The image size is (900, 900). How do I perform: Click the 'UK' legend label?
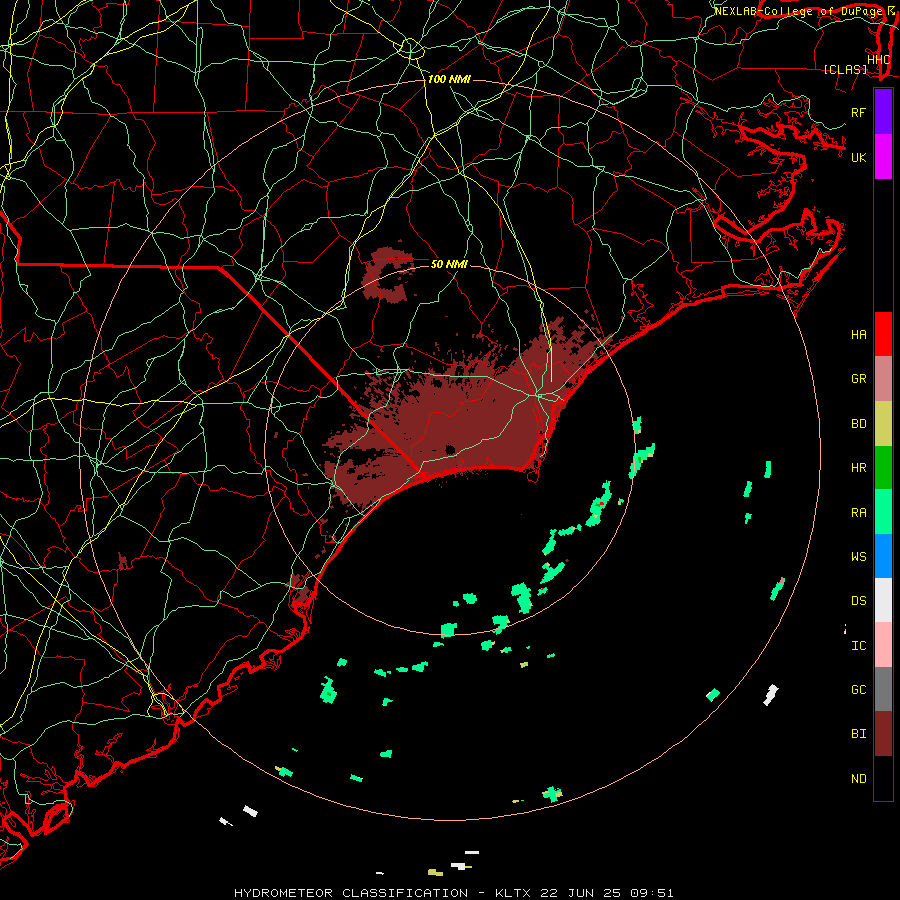click(858, 157)
